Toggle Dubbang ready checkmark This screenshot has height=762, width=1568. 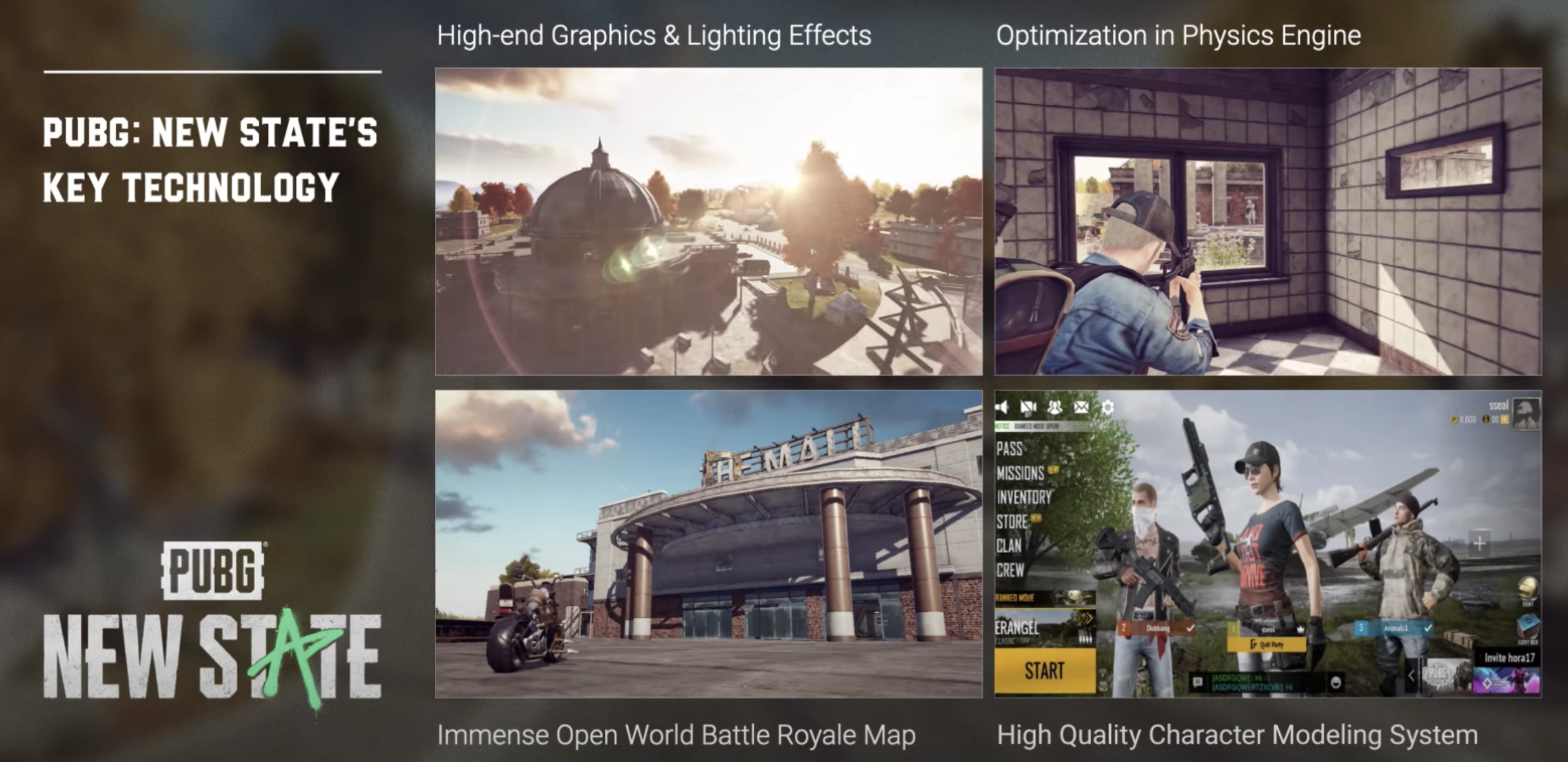[1191, 628]
